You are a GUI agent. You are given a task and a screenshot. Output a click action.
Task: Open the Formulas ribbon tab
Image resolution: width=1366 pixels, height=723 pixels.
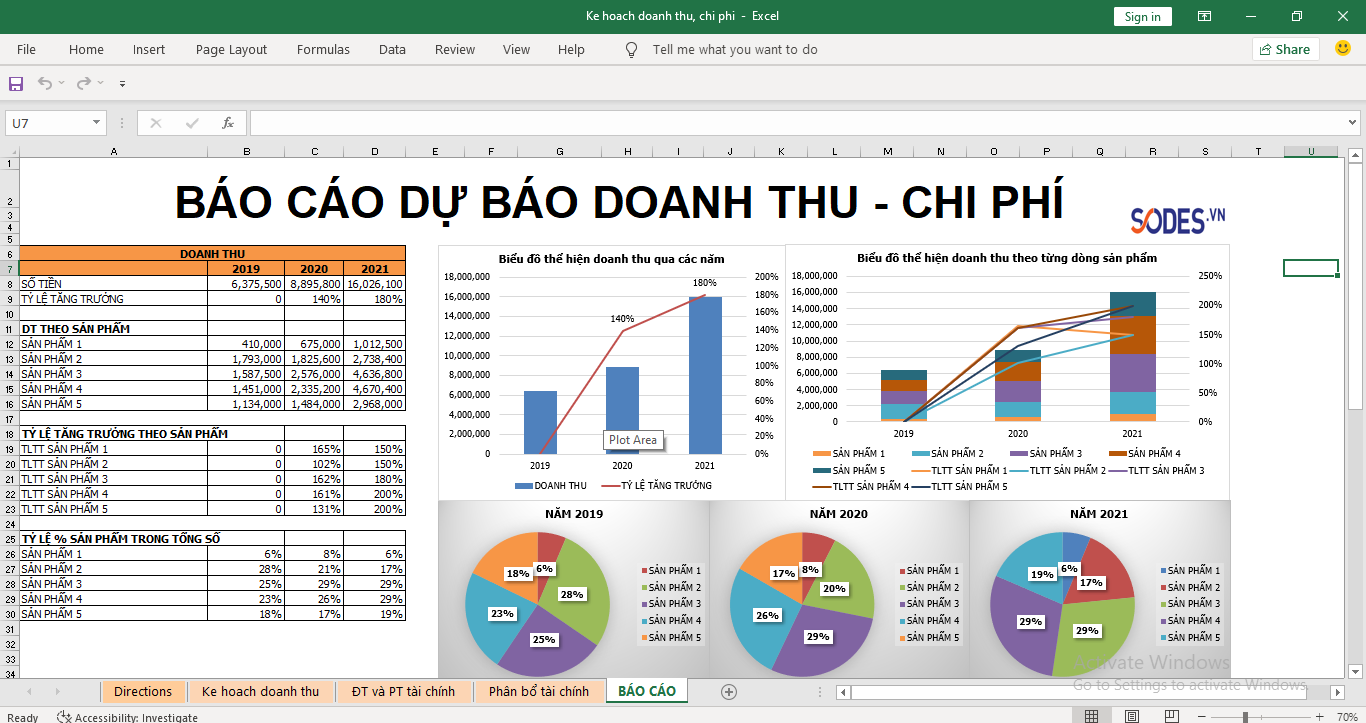323,49
